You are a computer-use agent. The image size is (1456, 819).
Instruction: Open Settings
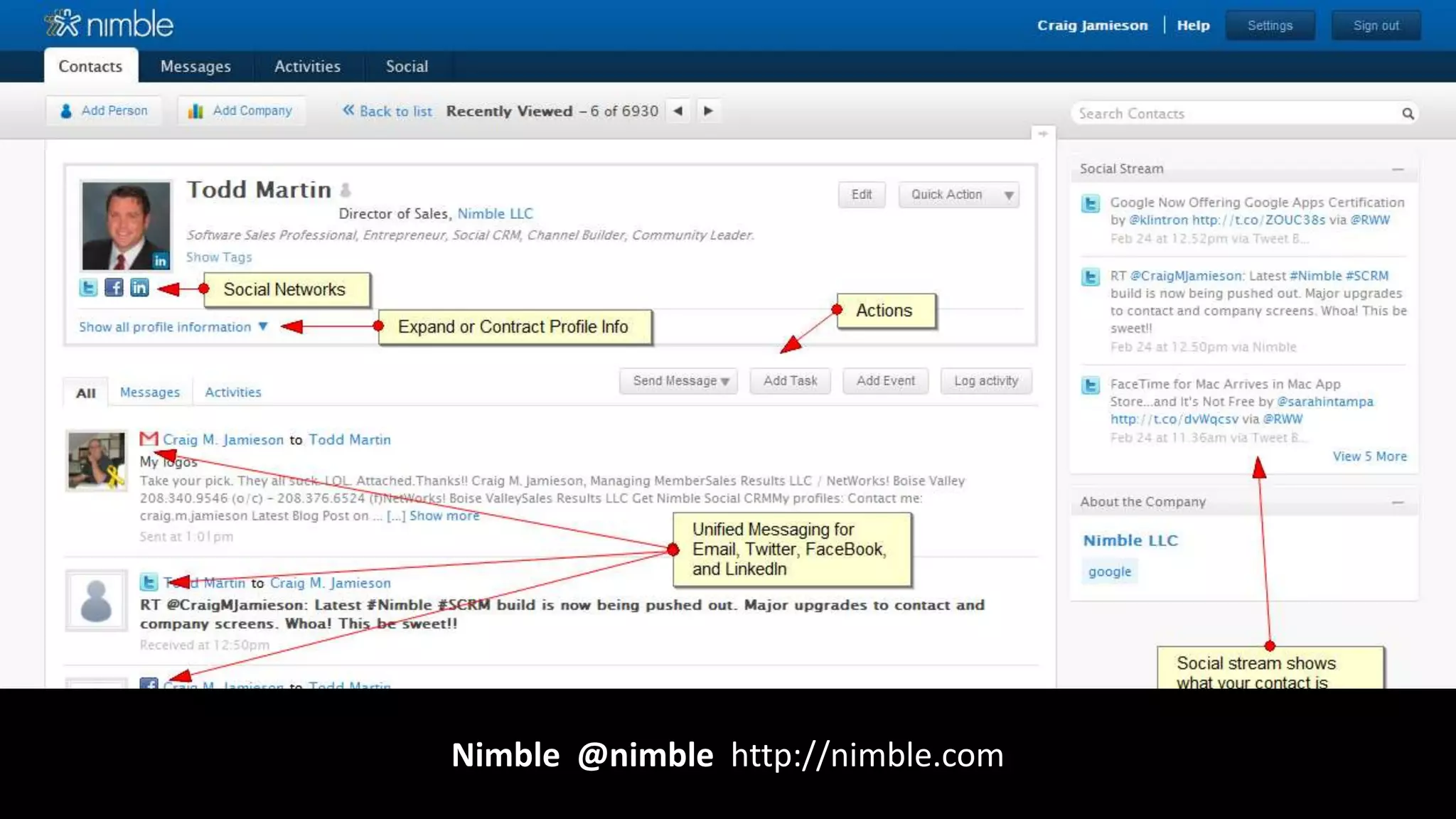coord(1270,26)
